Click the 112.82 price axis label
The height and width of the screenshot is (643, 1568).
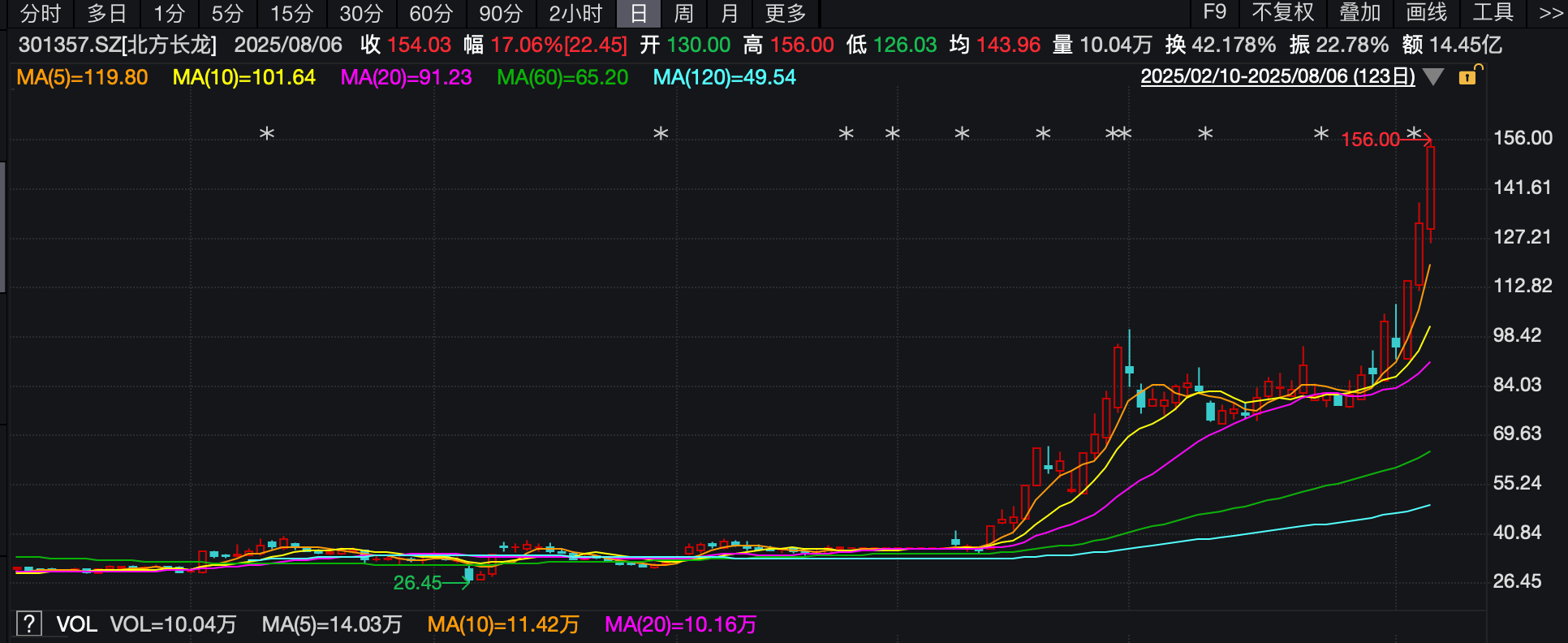point(1522,286)
